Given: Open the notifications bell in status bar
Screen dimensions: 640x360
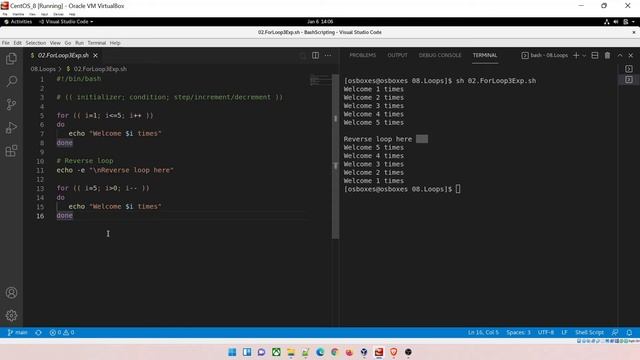Looking at the screenshot, I should [x=629, y=332].
